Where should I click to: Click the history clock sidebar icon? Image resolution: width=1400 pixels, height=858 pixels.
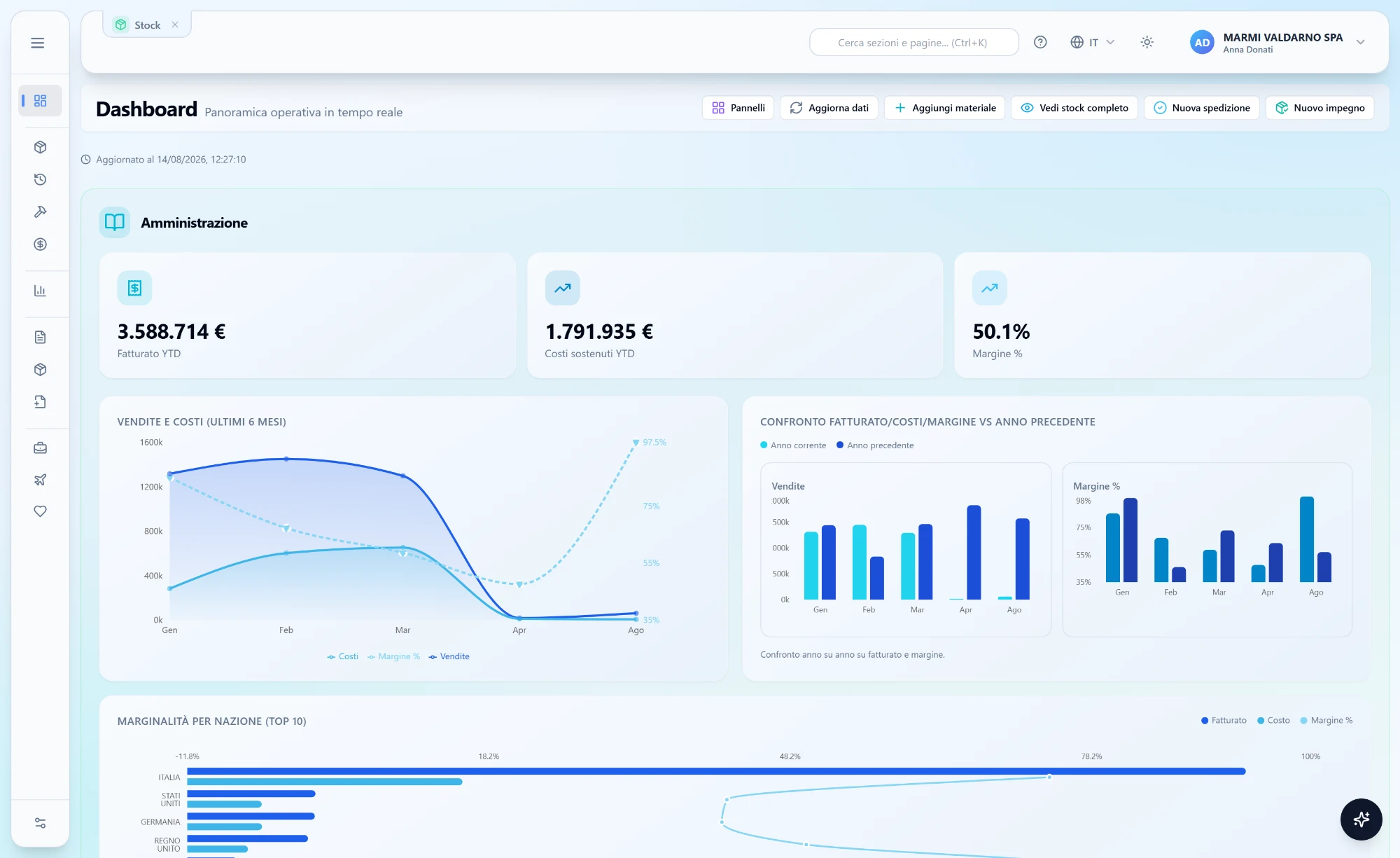tap(40, 179)
